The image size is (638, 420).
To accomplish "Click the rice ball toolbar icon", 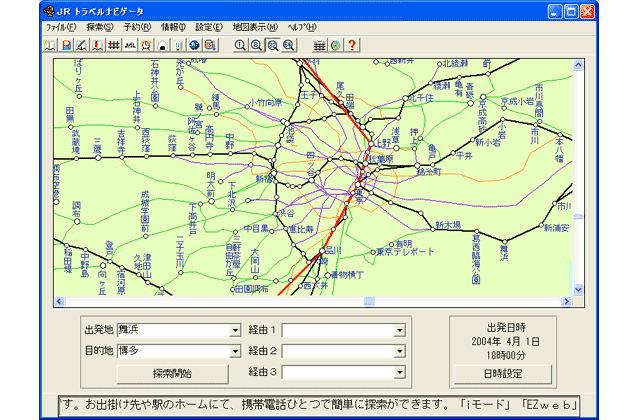I will point(162,45).
